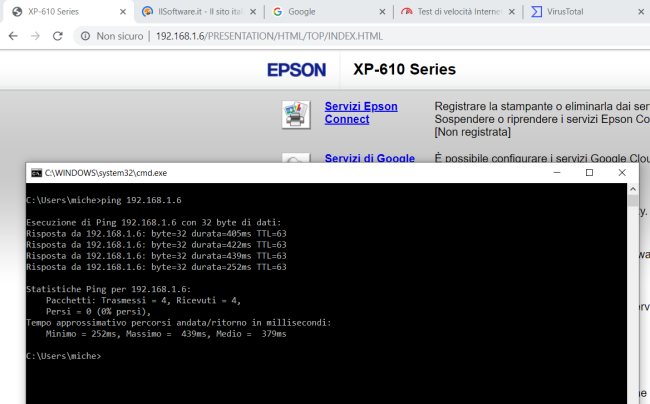This screenshot has width=650, height=404.
Task: Close the XP-610 Series tab
Action: [123, 12]
